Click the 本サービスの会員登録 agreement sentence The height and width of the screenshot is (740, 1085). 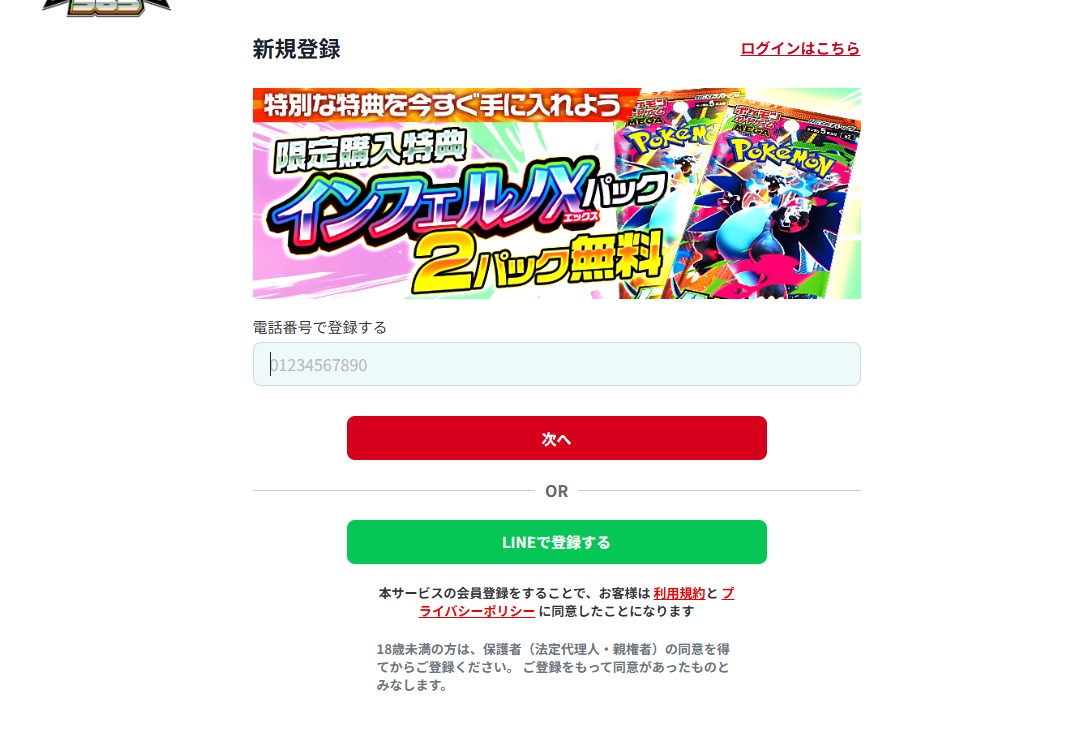[x=556, y=602]
